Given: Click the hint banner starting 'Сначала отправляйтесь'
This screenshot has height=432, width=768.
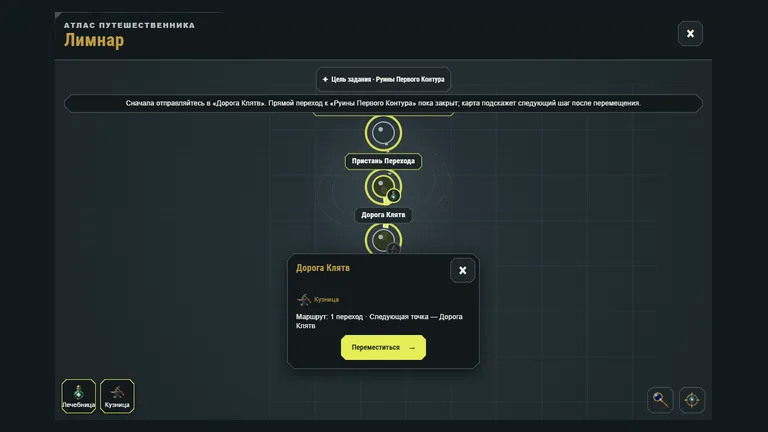Looking at the screenshot, I should (383, 103).
